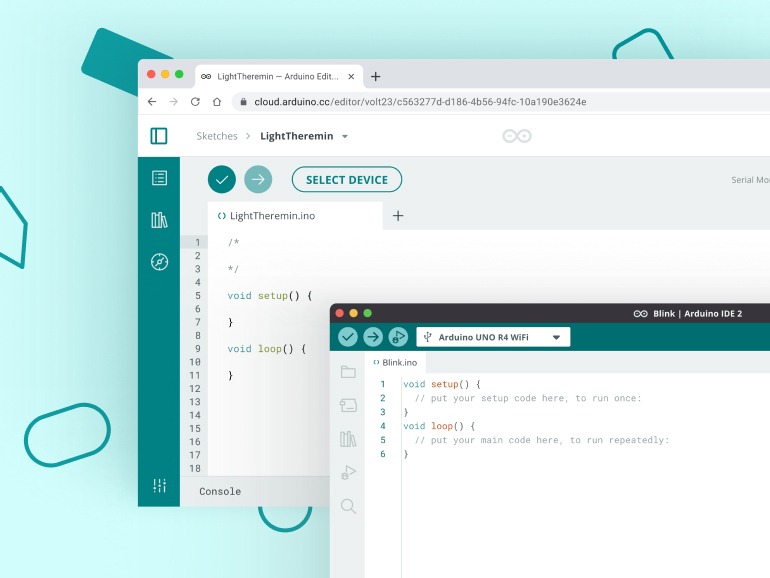Select the Blink.ino tab in Arduino IDE 2
Screen dimensions: 770x578
(x=395, y=362)
